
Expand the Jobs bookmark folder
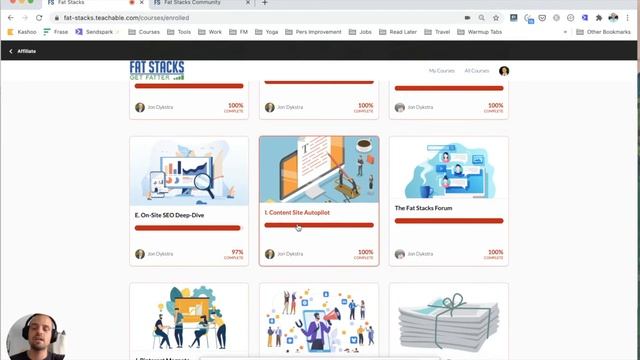[360, 32]
